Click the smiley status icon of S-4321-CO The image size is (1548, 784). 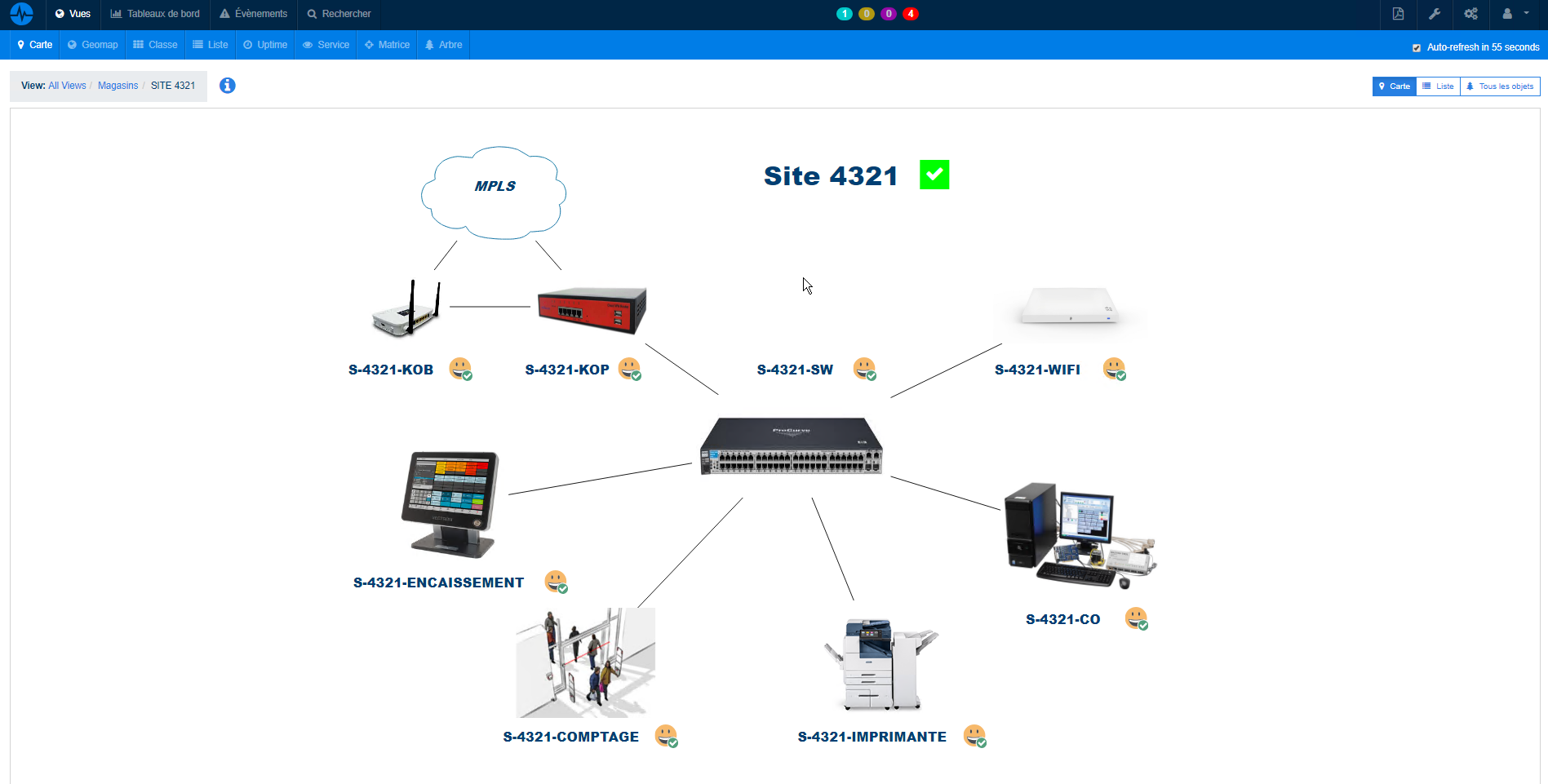pos(1135,618)
